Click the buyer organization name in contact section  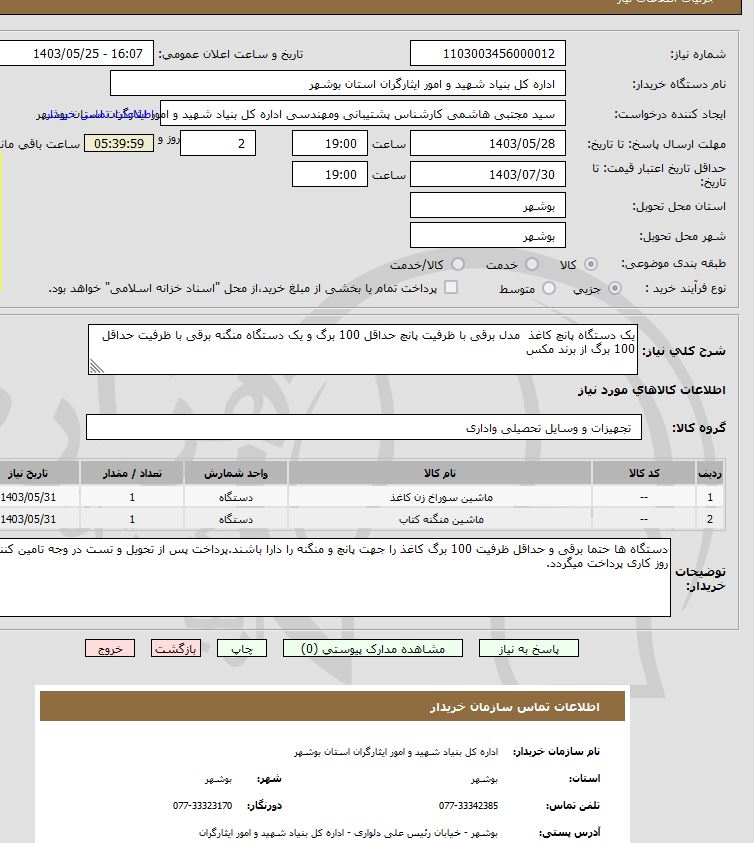(396, 752)
